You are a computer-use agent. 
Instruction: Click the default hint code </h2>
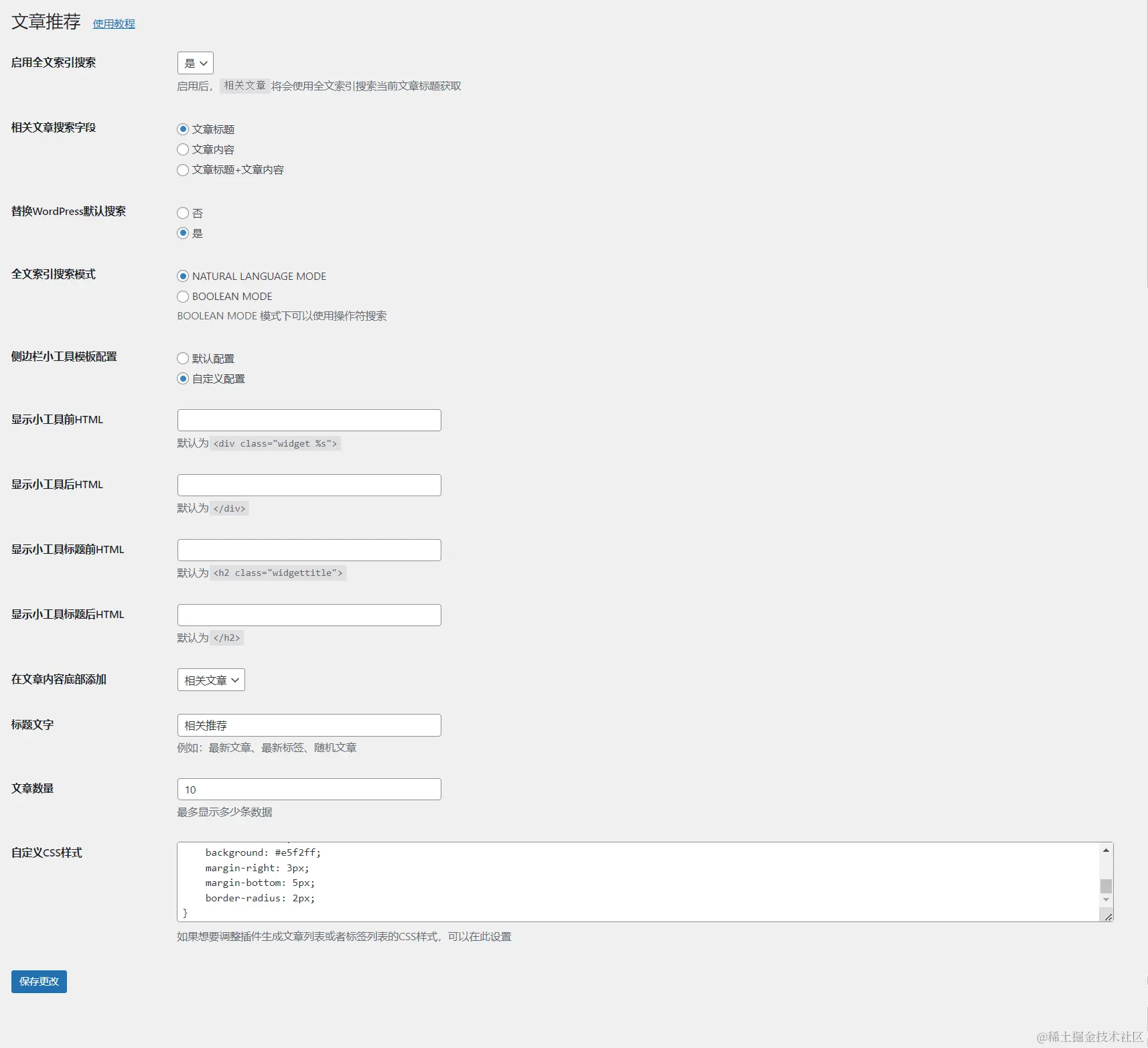tap(226, 638)
